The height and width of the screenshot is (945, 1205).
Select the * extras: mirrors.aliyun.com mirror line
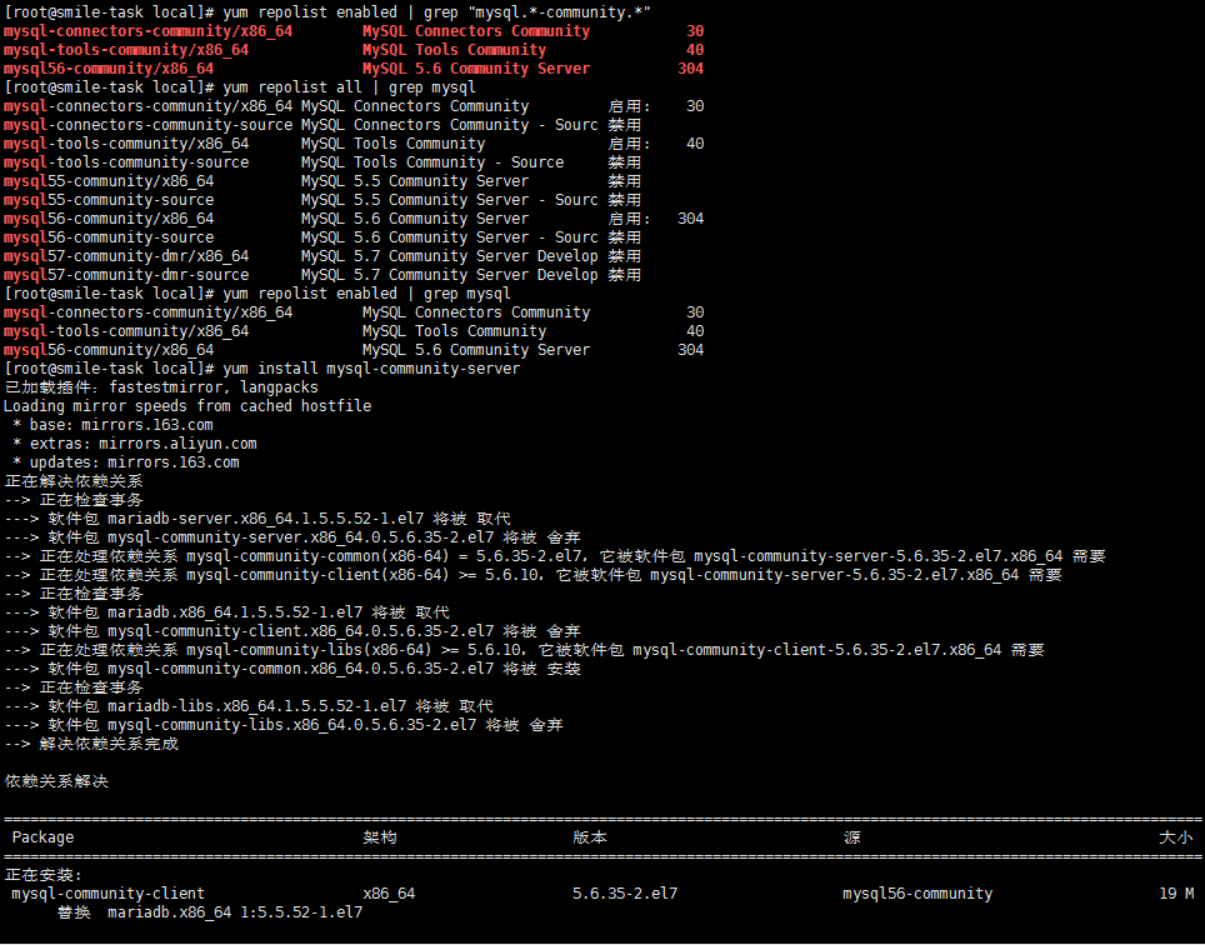(x=134, y=443)
